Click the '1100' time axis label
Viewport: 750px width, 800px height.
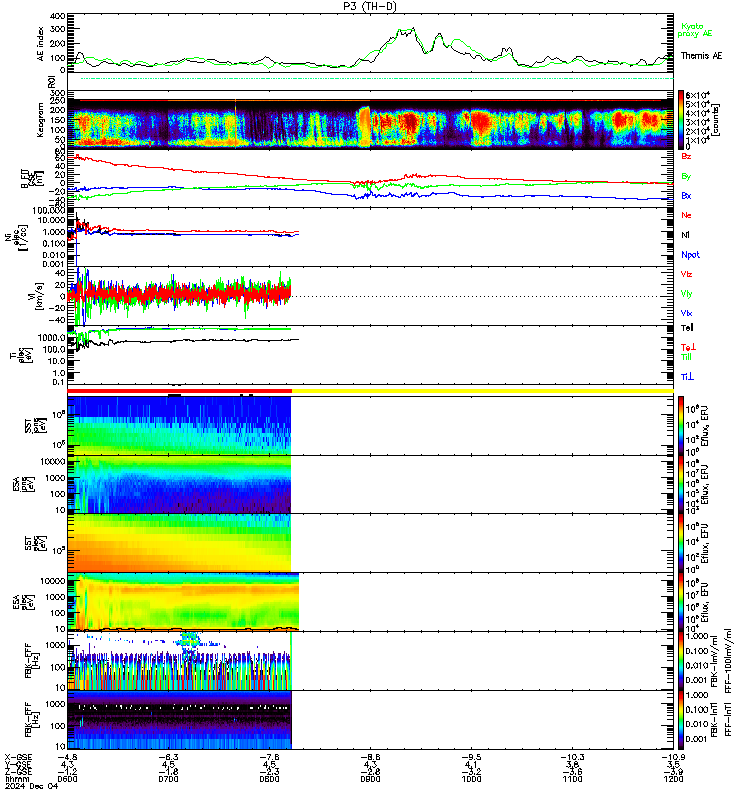pos(572,779)
